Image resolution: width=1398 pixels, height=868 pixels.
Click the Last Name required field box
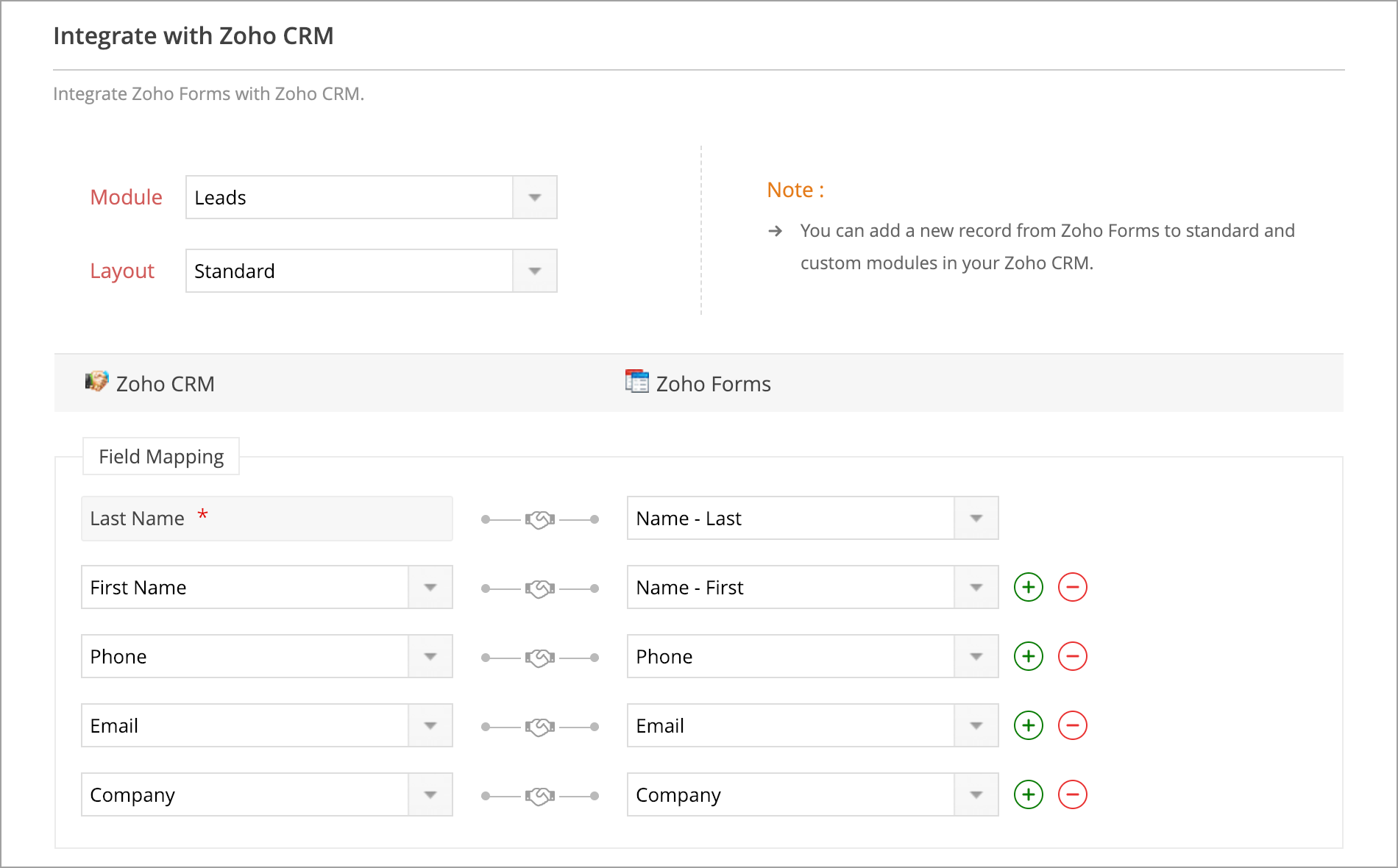(267, 519)
